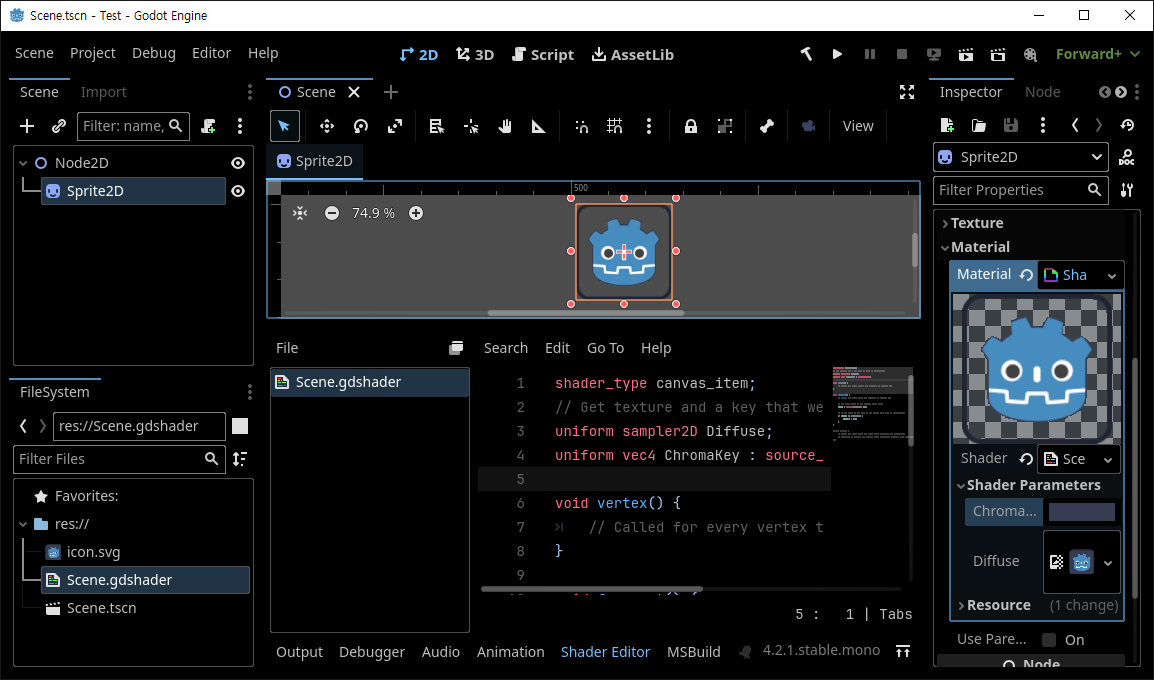Open the Debug menu

(x=154, y=53)
